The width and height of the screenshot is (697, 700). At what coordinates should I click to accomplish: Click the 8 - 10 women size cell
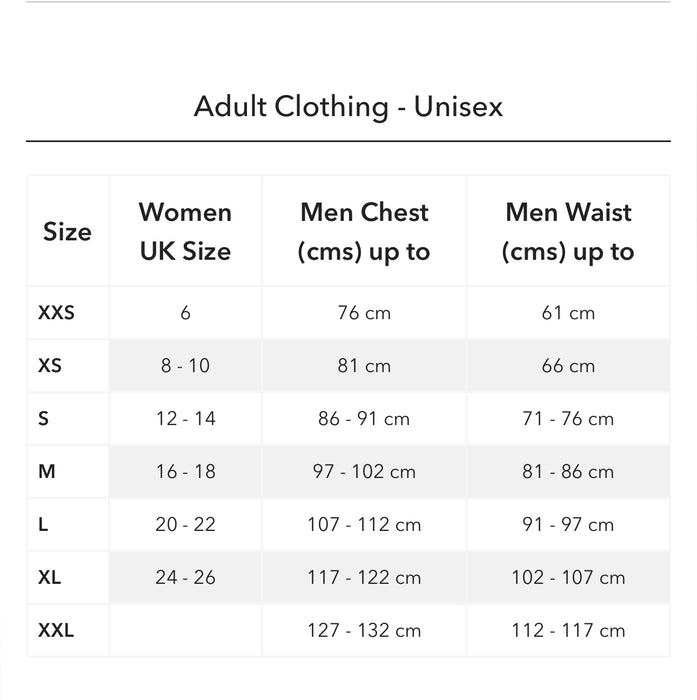[x=185, y=366]
